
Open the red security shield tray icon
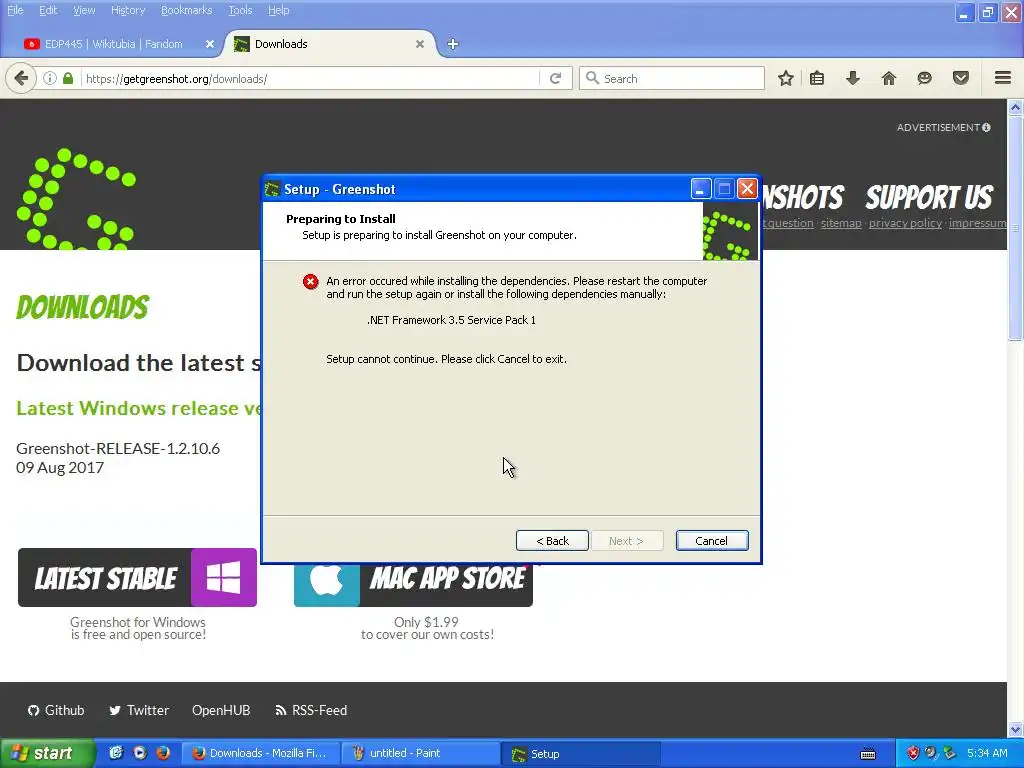click(x=913, y=753)
